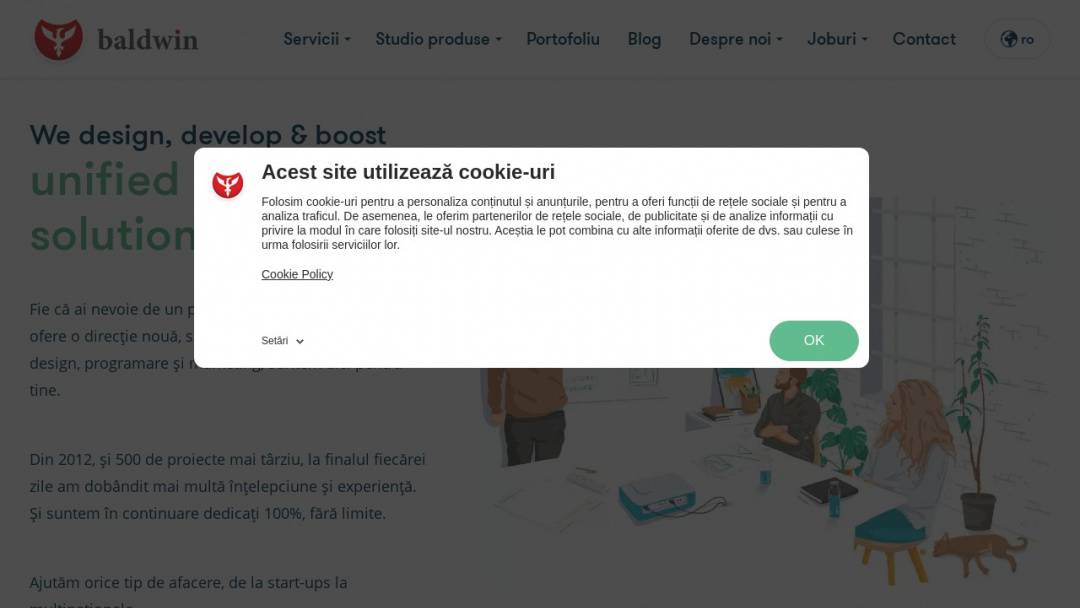Go to the Portofoliu page
Viewport: 1080px width, 608px height.
pos(563,39)
